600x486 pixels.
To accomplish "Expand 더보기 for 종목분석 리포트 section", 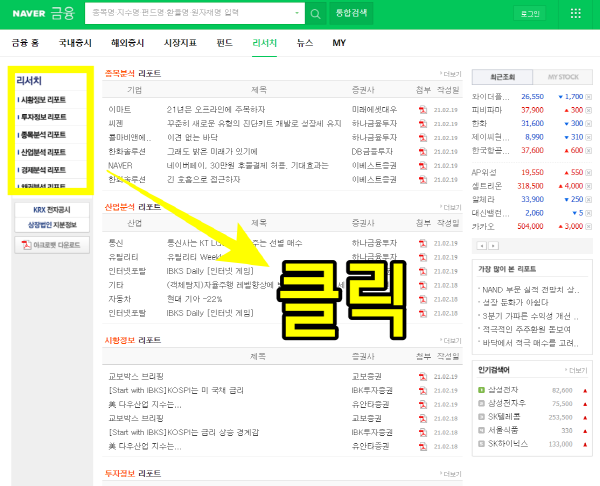I will point(451,74).
